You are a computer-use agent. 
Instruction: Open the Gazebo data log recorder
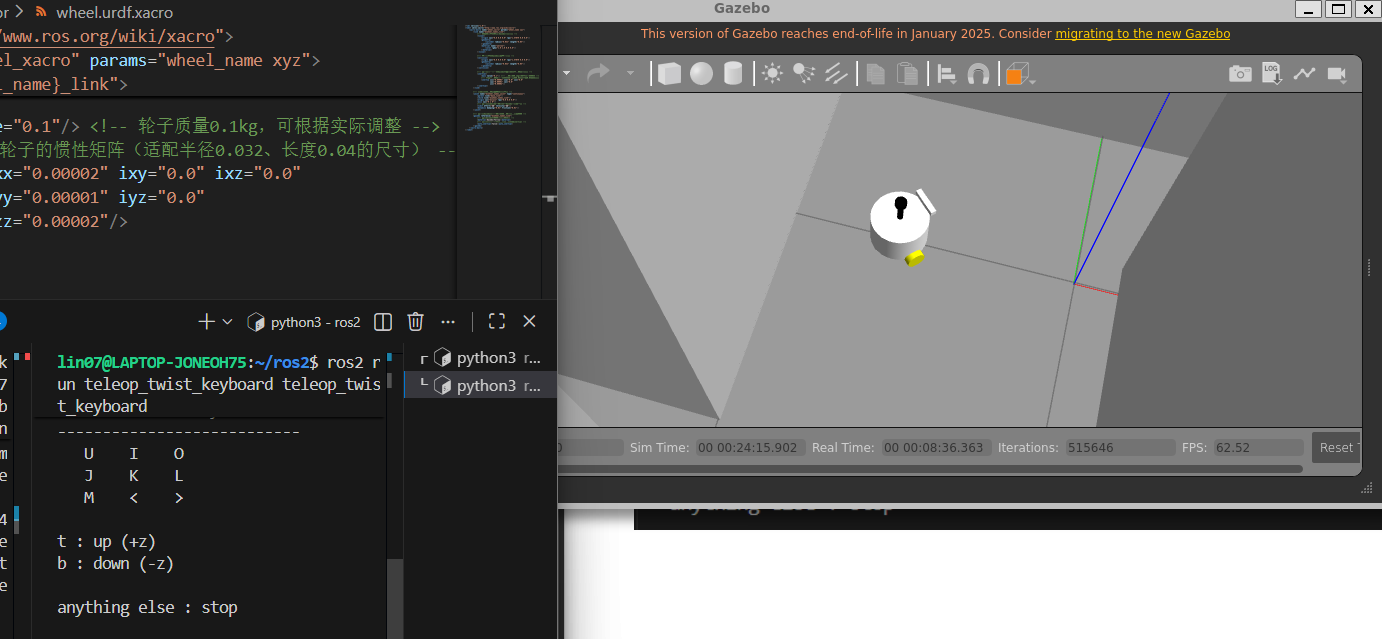[x=1272, y=74]
